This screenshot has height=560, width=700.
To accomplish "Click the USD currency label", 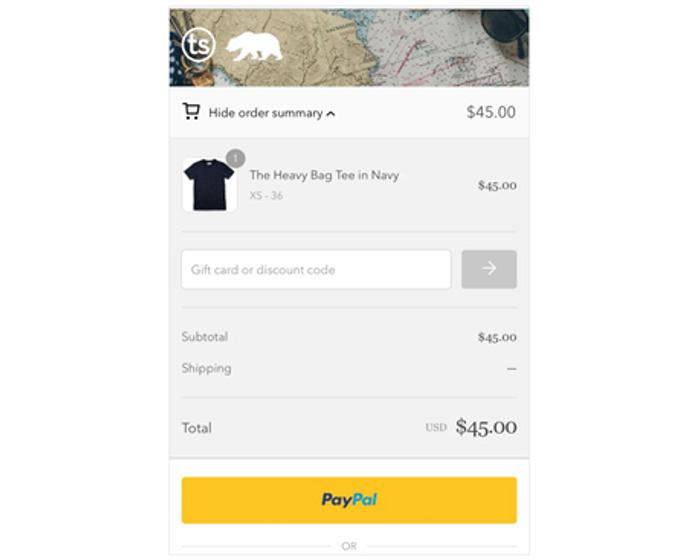I will (436, 427).
